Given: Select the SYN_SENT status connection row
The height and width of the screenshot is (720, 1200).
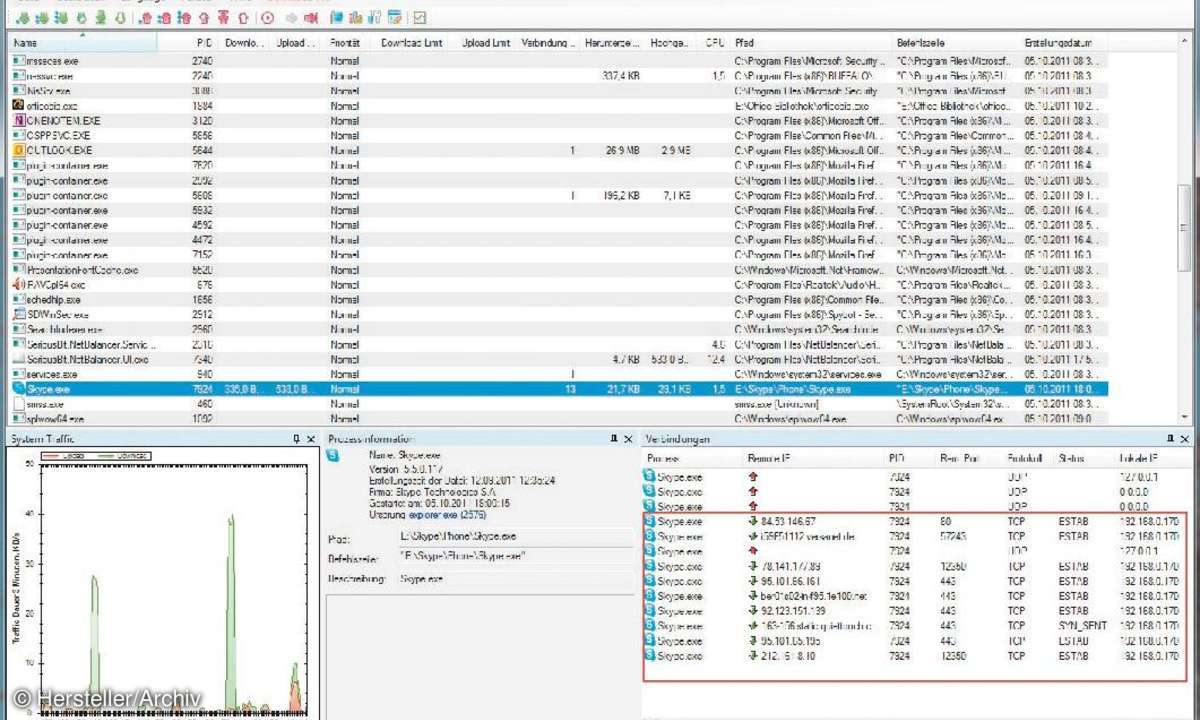Looking at the screenshot, I should tap(916, 626).
